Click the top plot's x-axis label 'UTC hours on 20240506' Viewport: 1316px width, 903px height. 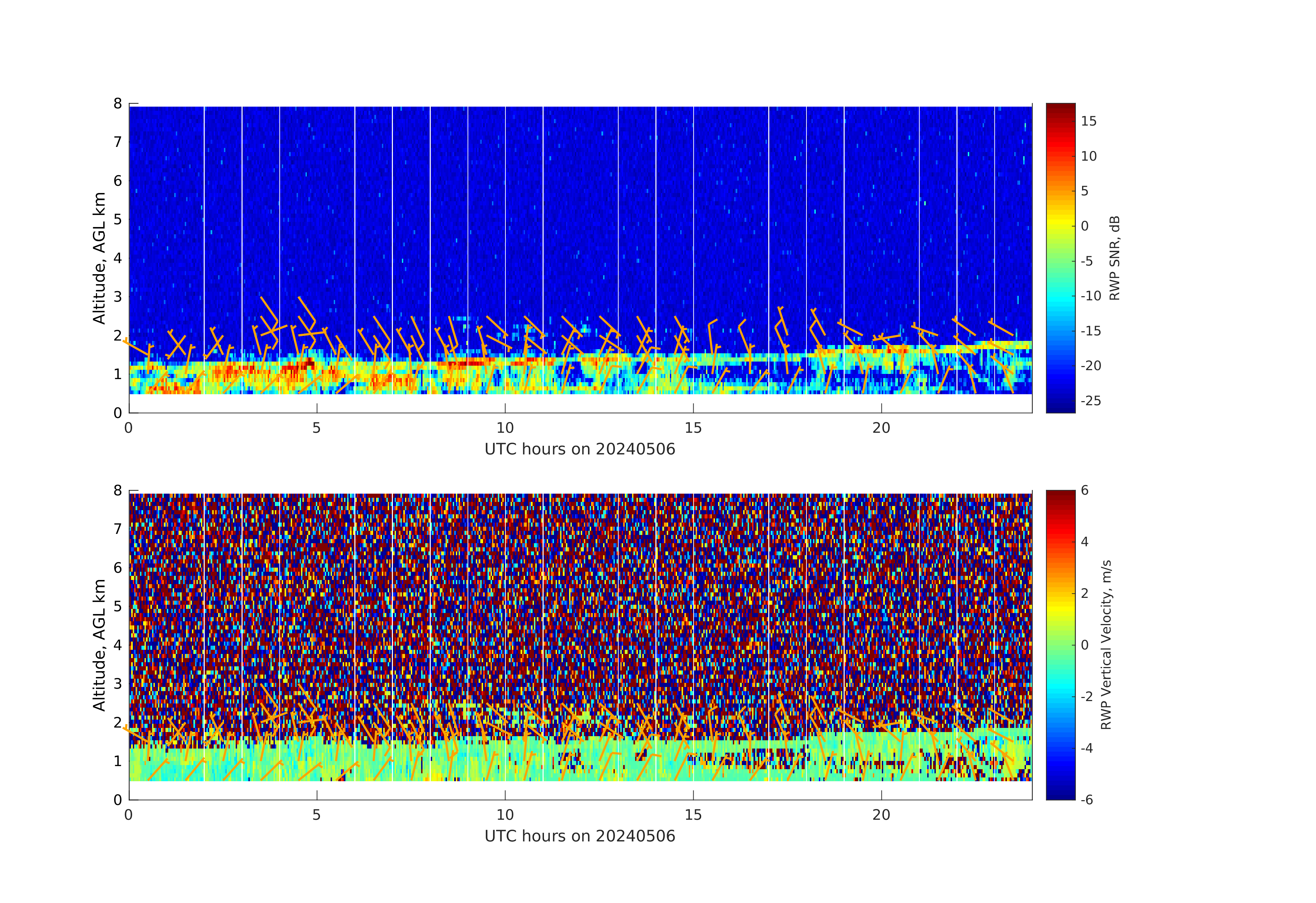tap(580, 450)
